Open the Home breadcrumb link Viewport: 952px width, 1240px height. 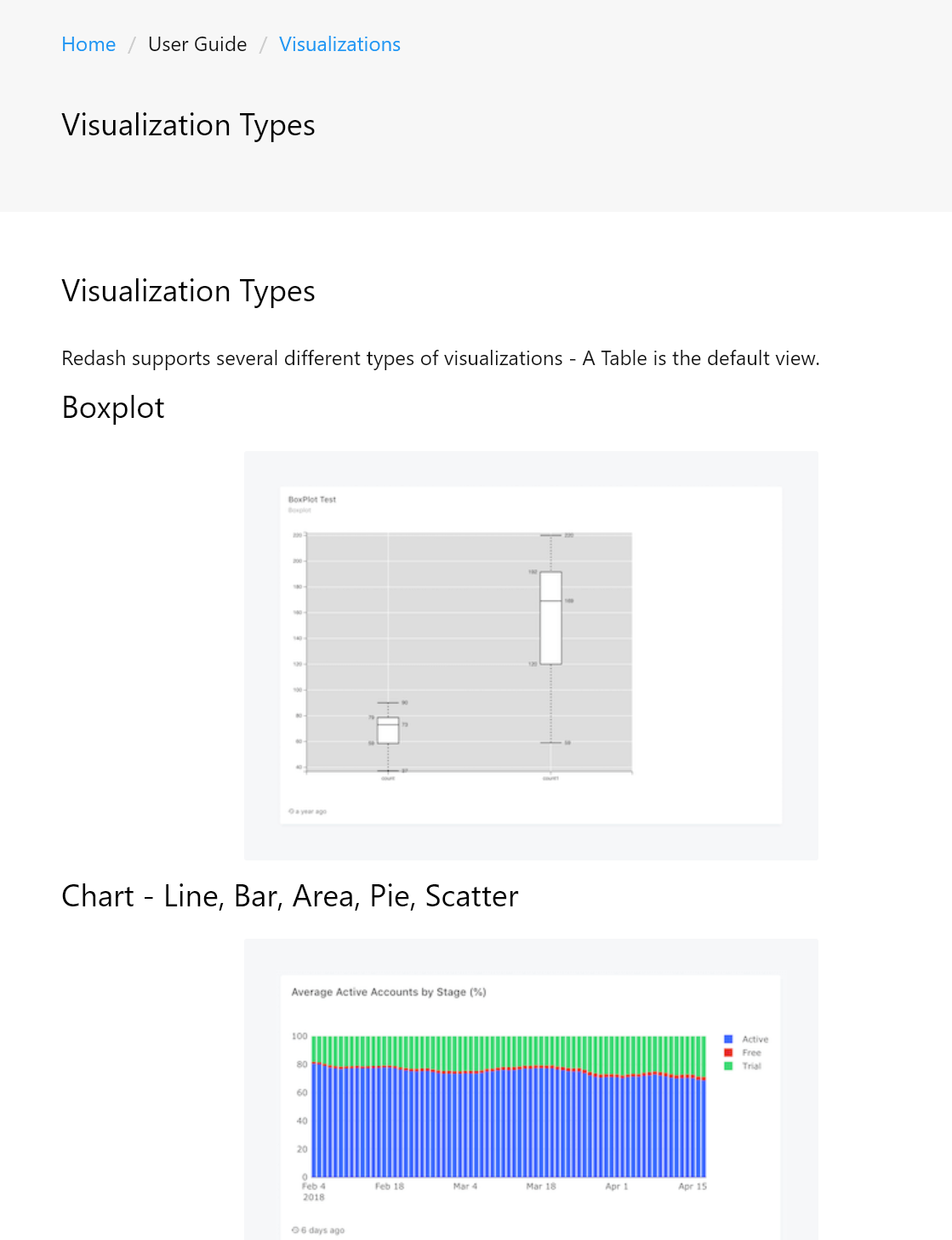pos(88,44)
